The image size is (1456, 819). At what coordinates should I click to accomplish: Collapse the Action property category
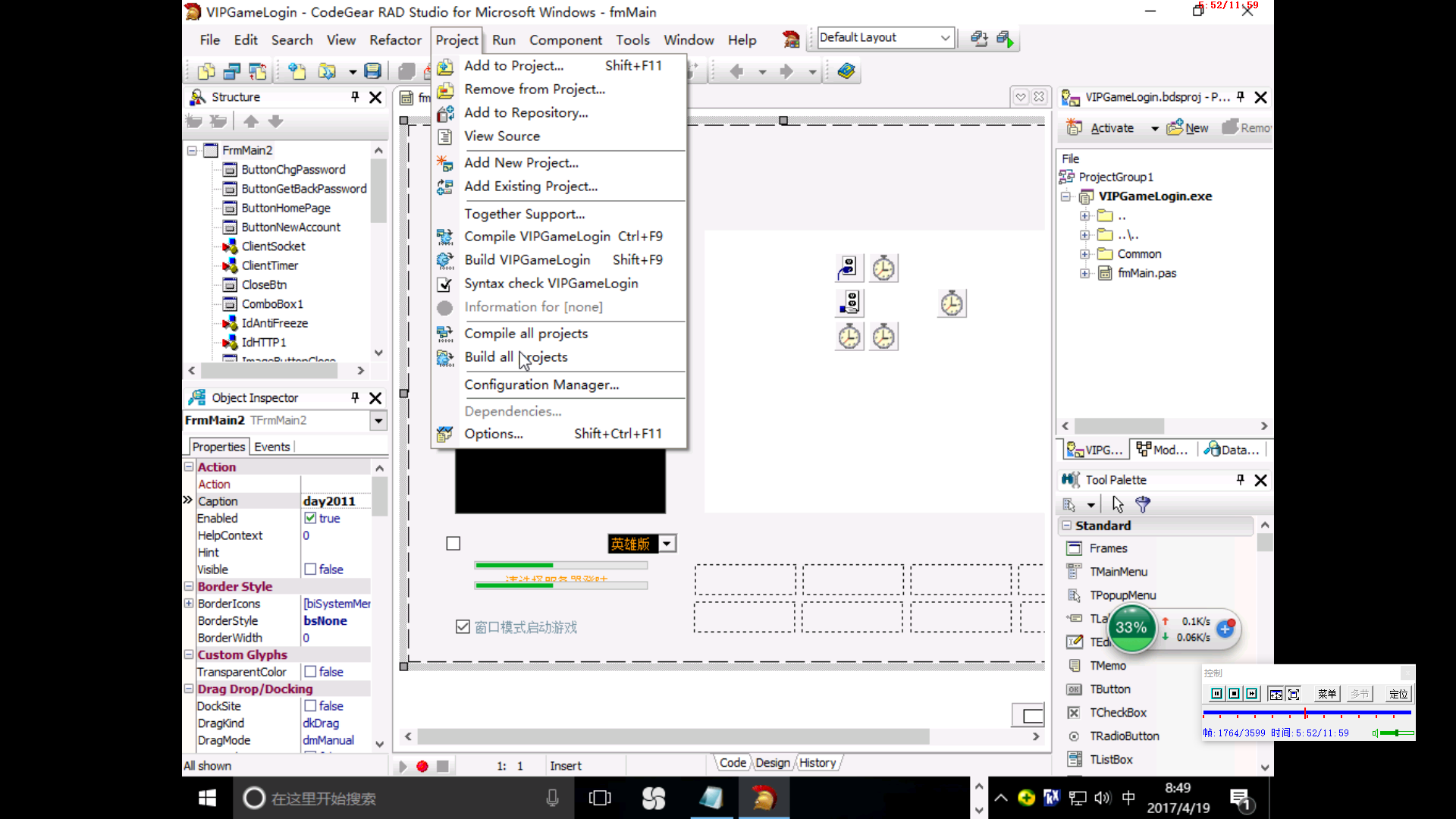click(x=189, y=466)
